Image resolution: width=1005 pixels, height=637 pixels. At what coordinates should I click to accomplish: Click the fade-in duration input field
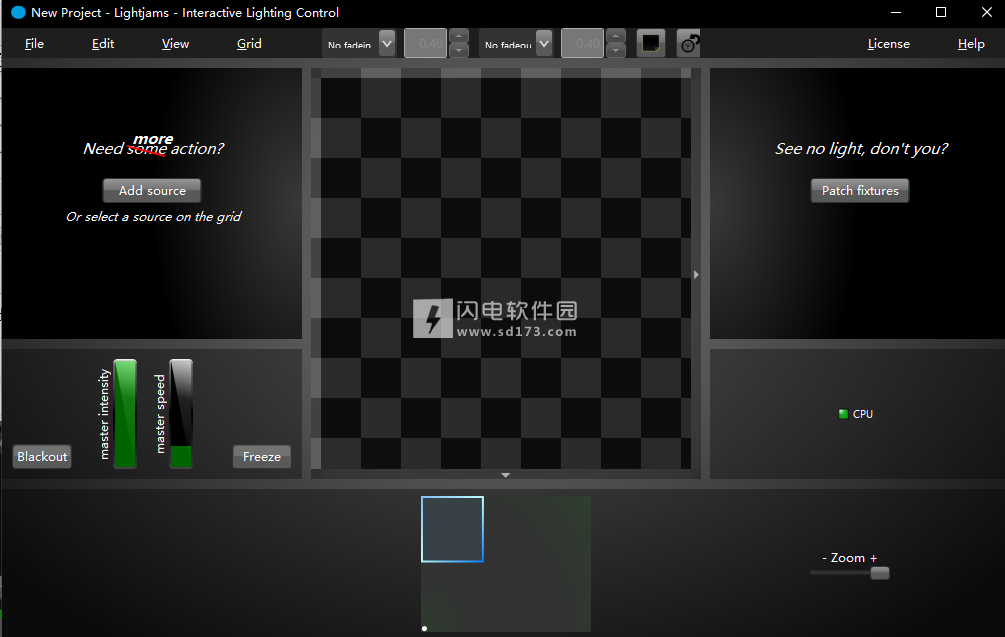(x=426, y=44)
